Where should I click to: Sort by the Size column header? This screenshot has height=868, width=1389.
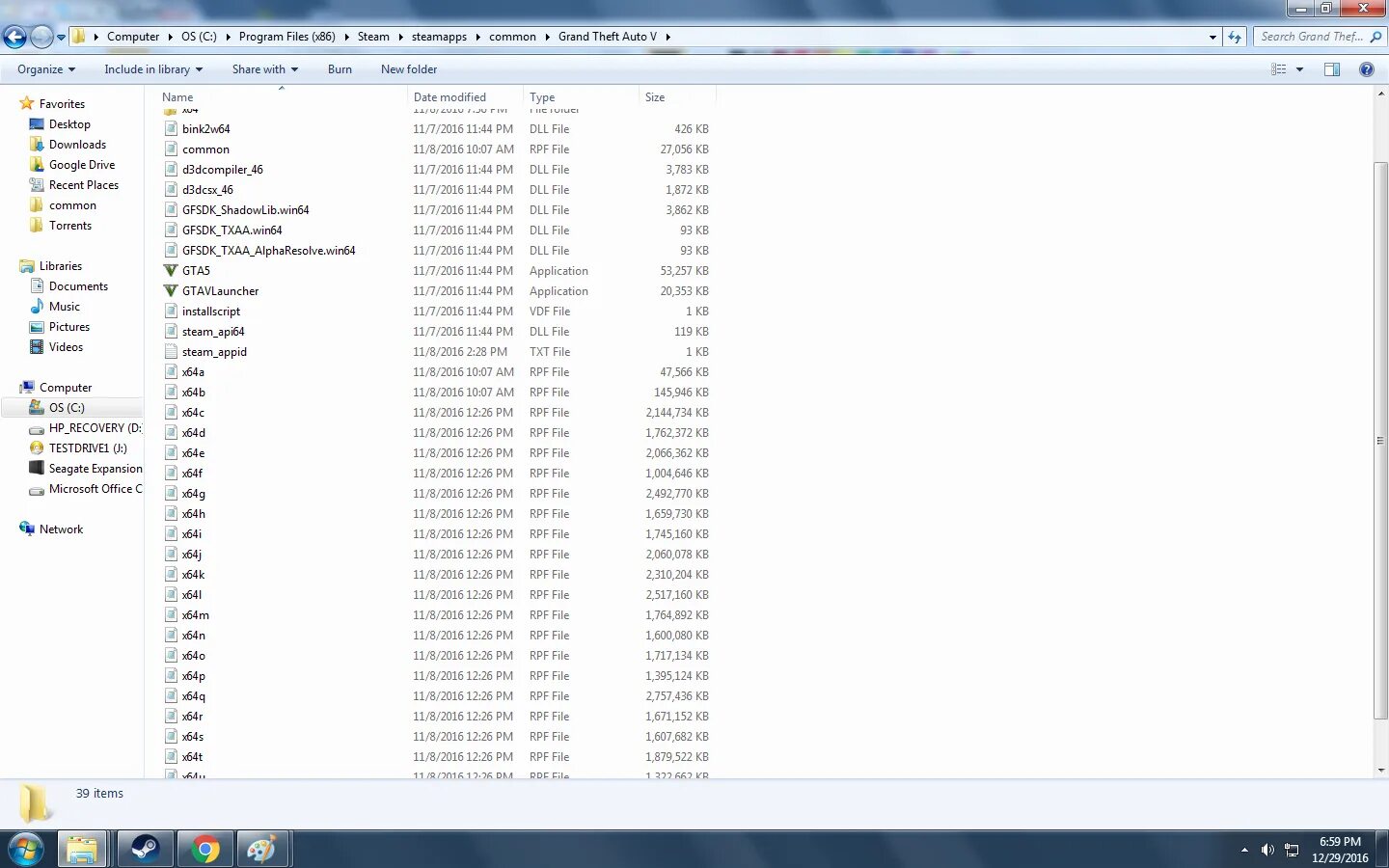[x=678, y=97]
